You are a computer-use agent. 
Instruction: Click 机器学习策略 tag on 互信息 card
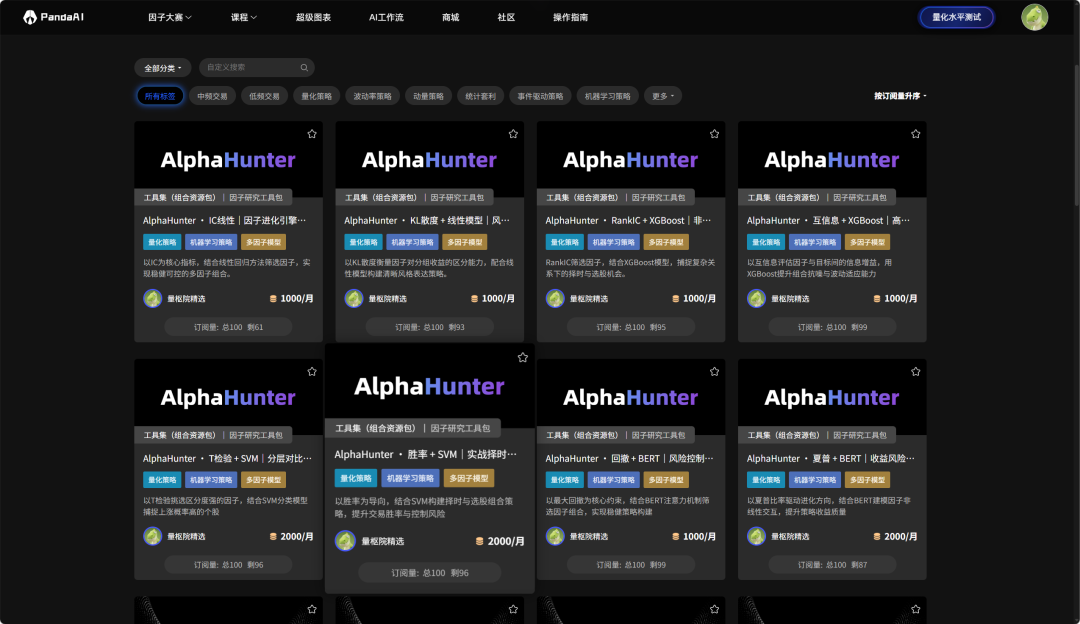tap(814, 242)
